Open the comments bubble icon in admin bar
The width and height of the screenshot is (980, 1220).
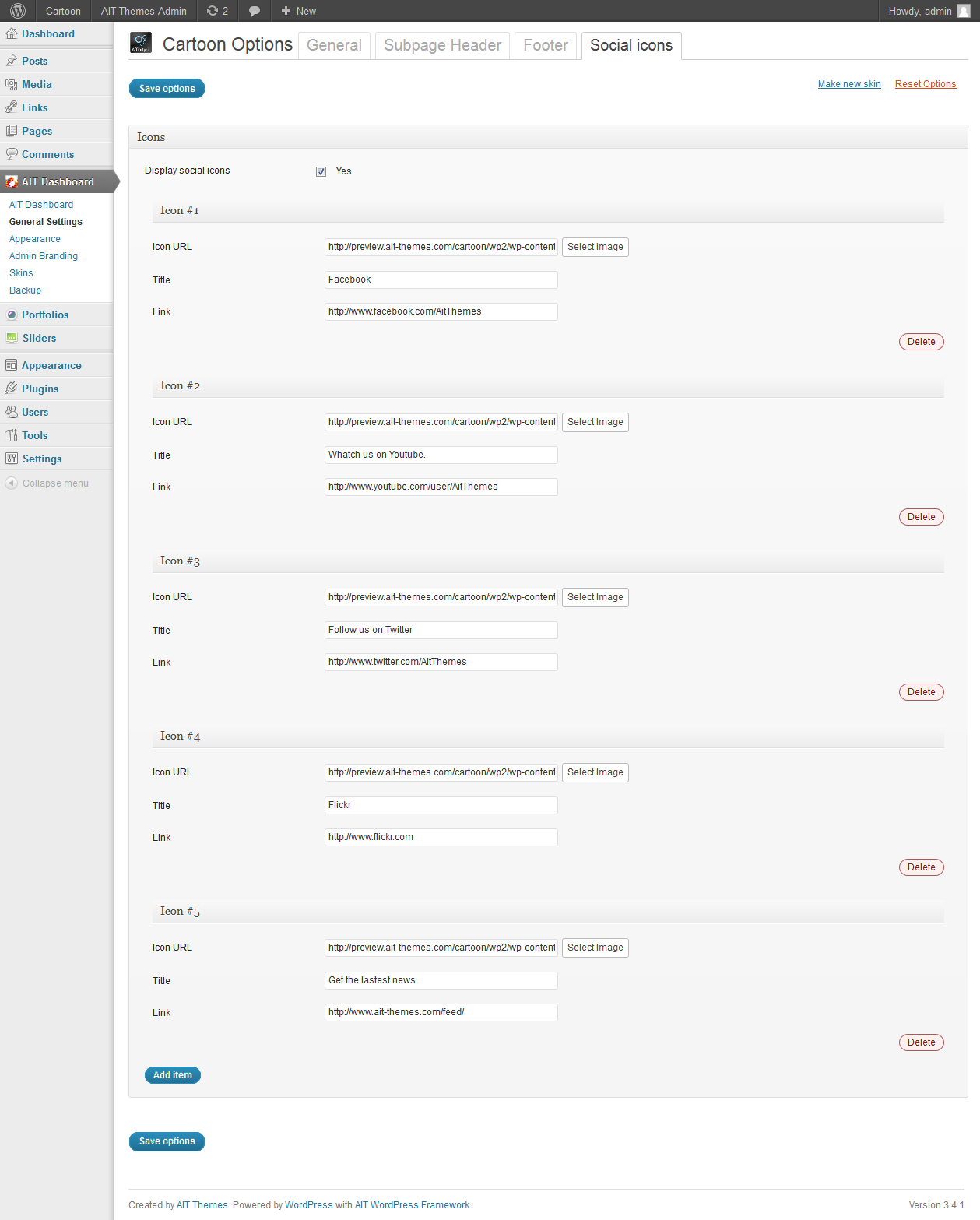(x=255, y=11)
